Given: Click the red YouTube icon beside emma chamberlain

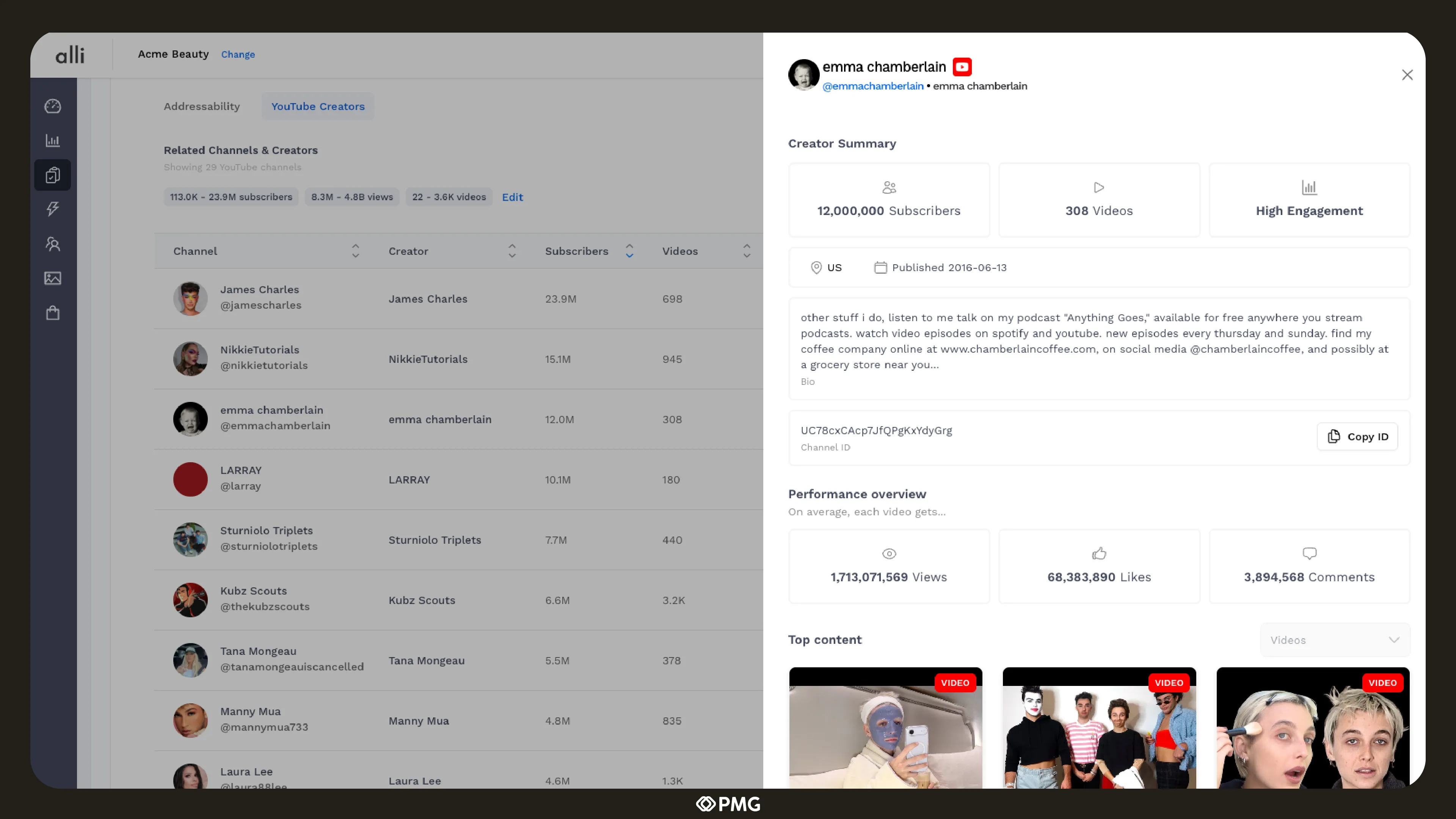Looking at the screenshot, I should (962, 67).
